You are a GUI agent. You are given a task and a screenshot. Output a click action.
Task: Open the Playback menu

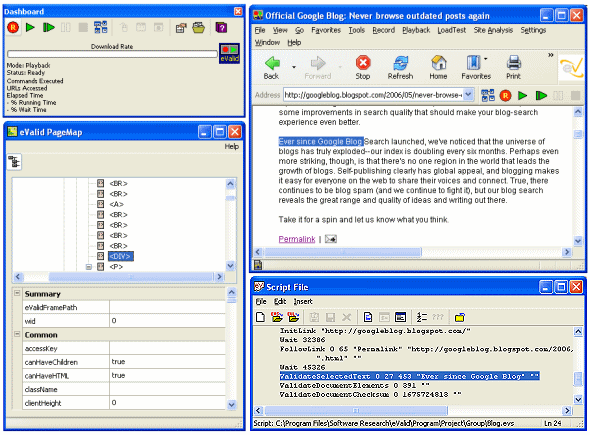click(x=416, y=30)
